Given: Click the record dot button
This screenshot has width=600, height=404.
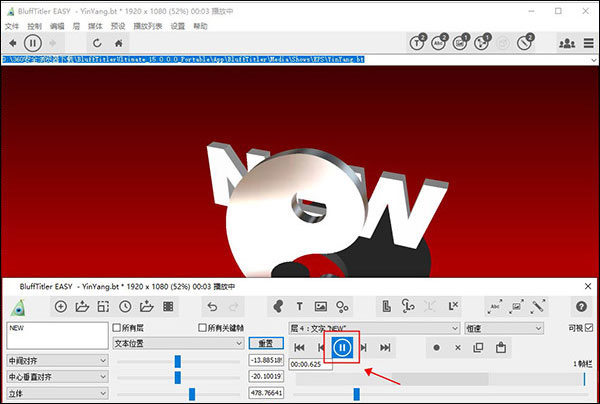Looking at the screenshot, I should [437, 347].
